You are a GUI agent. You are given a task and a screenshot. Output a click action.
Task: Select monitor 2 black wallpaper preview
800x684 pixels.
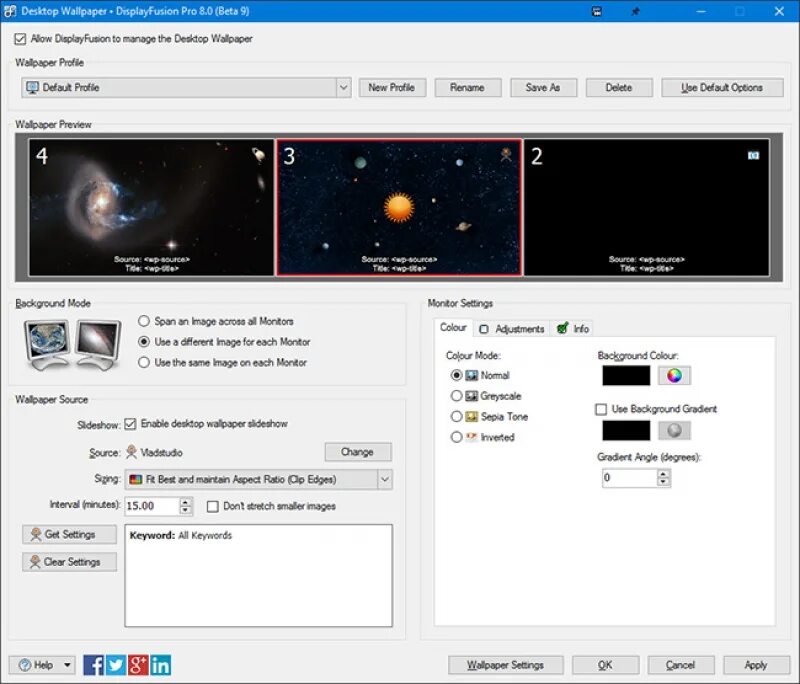click(646, 208)
